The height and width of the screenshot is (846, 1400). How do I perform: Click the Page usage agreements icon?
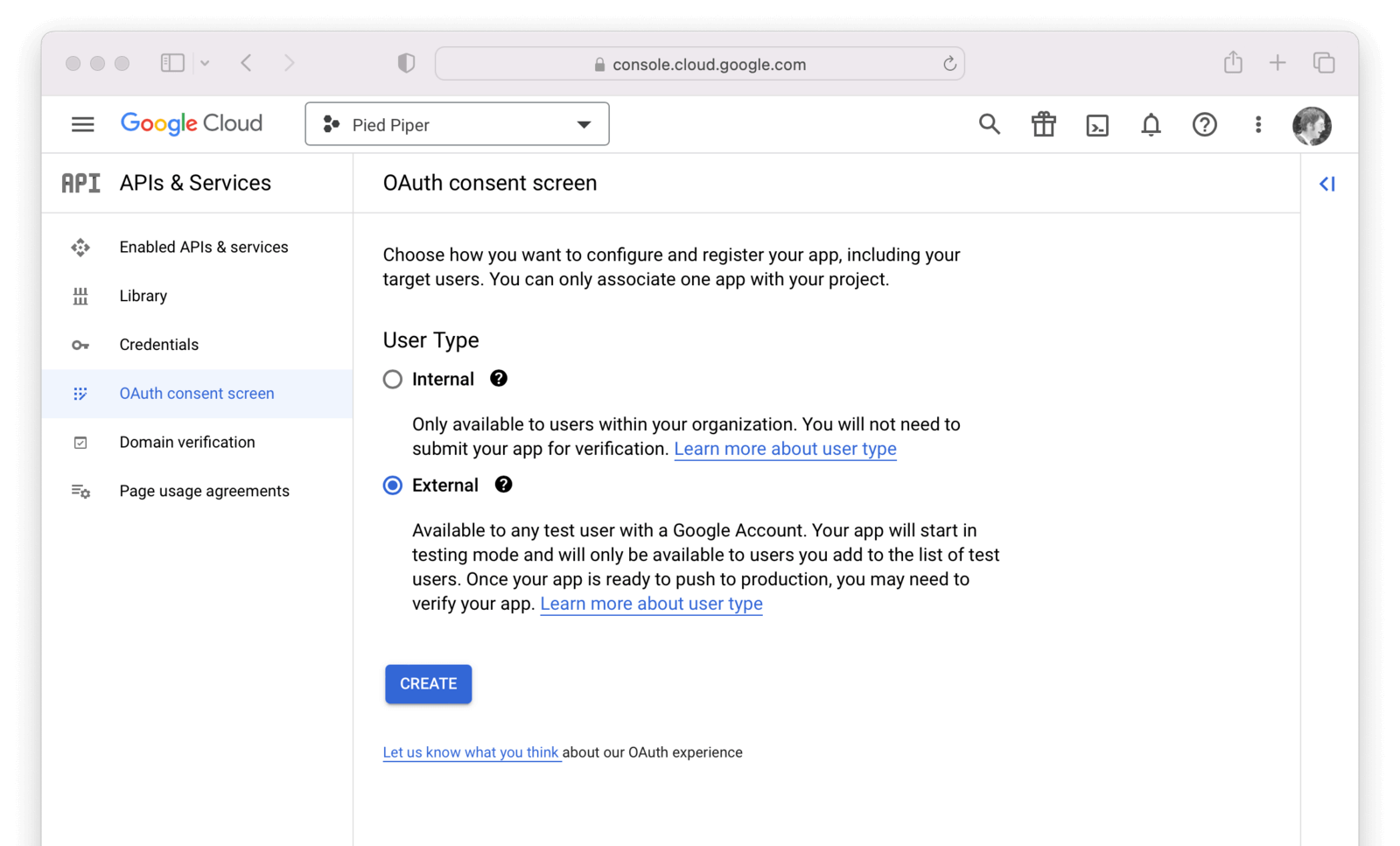[80, 491]
